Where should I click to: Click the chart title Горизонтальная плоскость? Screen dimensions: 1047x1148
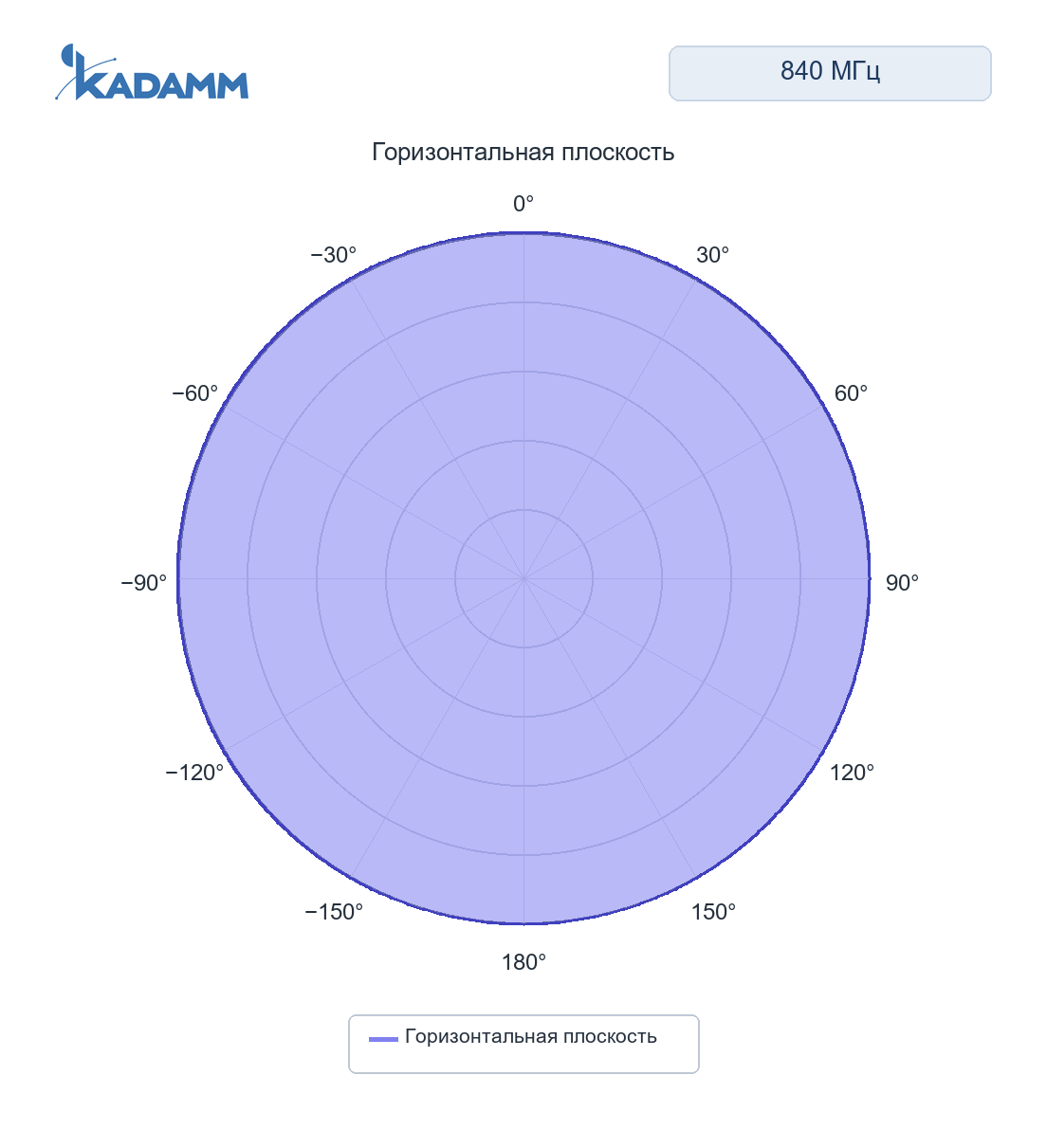pos(523,152)
